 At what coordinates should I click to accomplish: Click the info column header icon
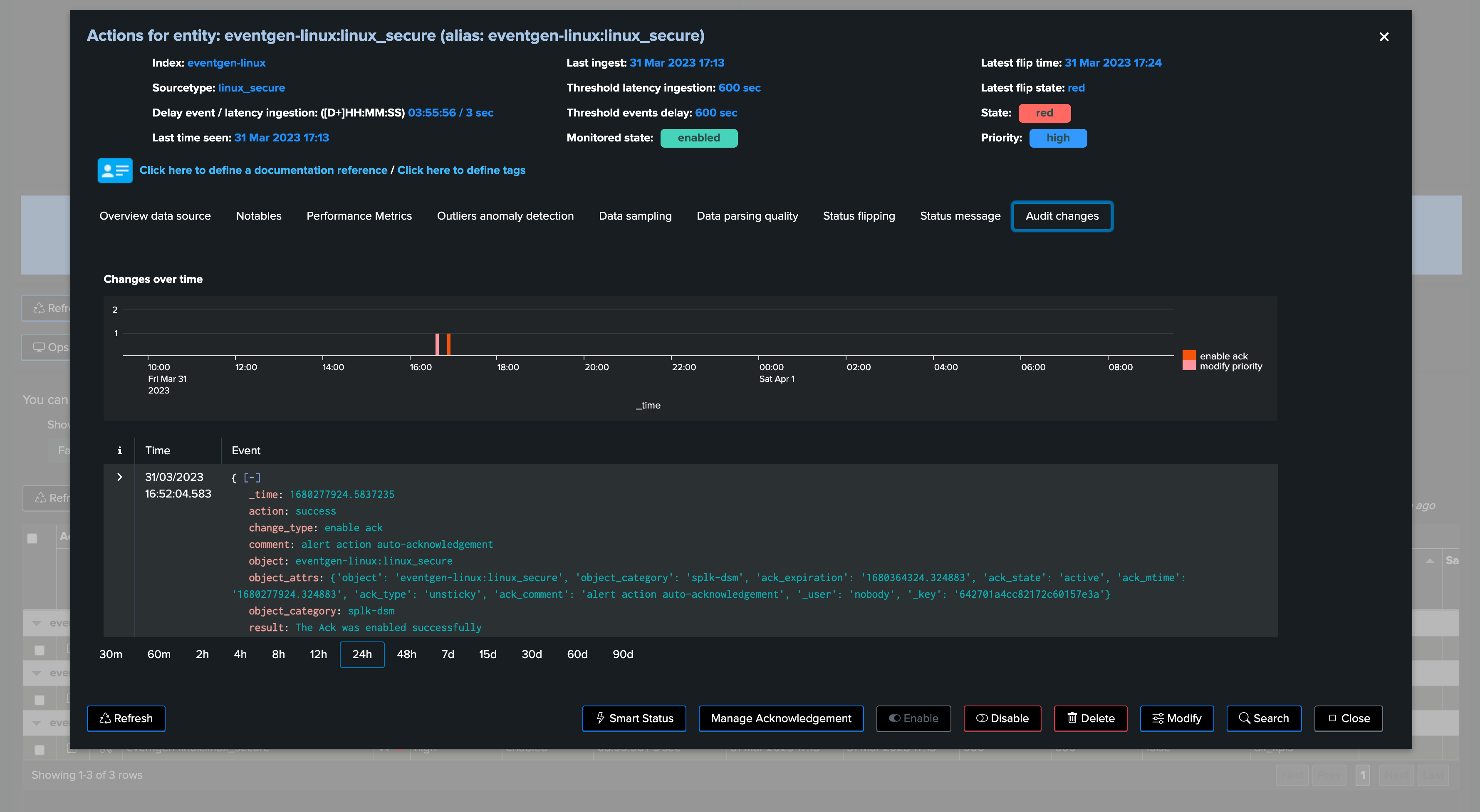(119, 451)
